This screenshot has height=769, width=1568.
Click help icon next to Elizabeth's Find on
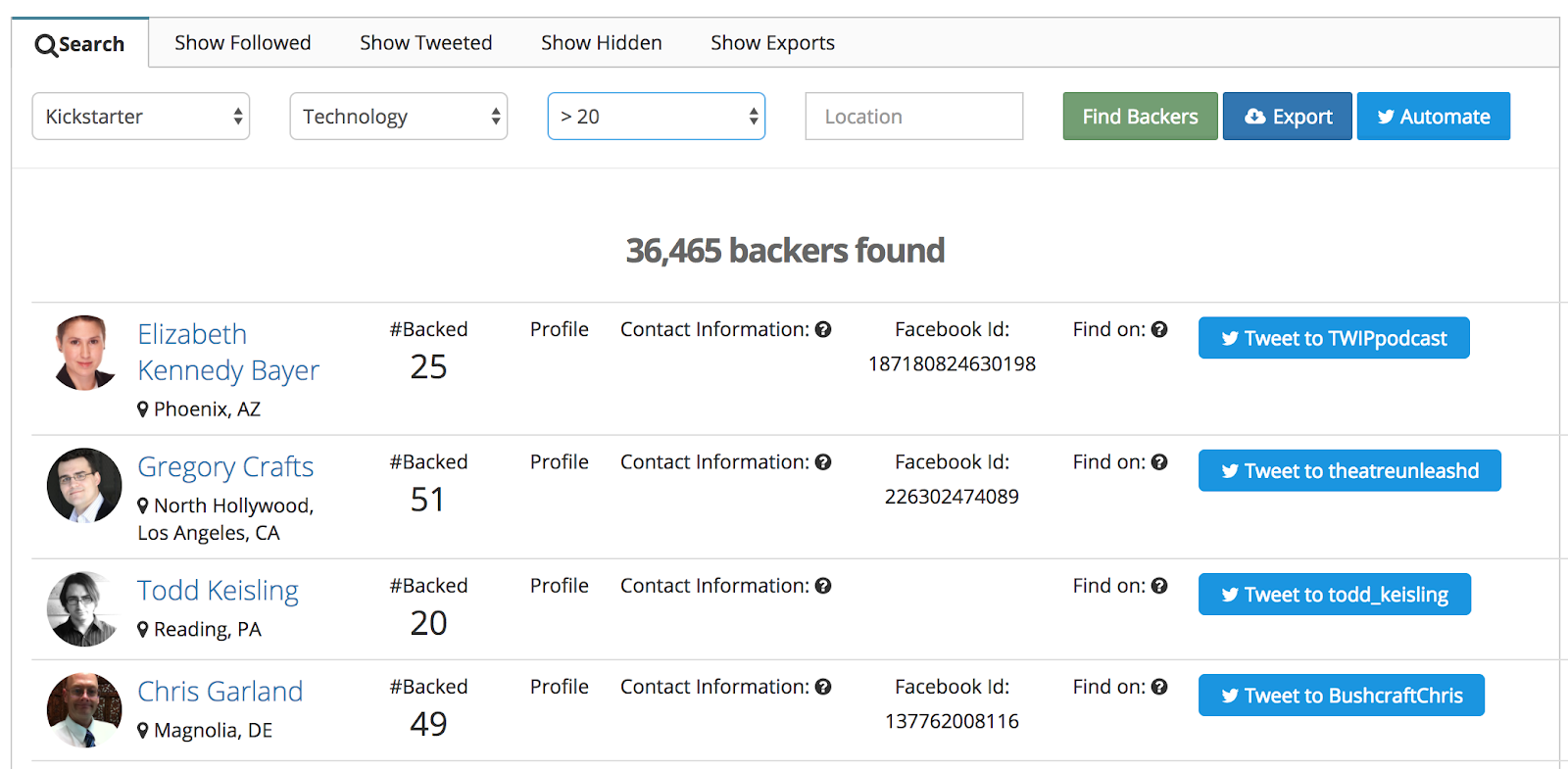[x=1159, y=330]
